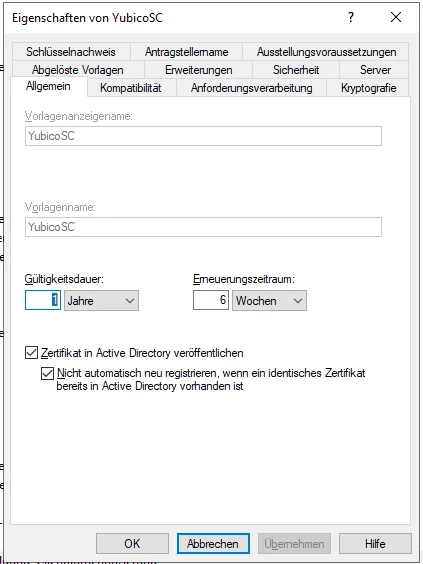
Task: Switch to the Server tab
Action: point(375,70)
